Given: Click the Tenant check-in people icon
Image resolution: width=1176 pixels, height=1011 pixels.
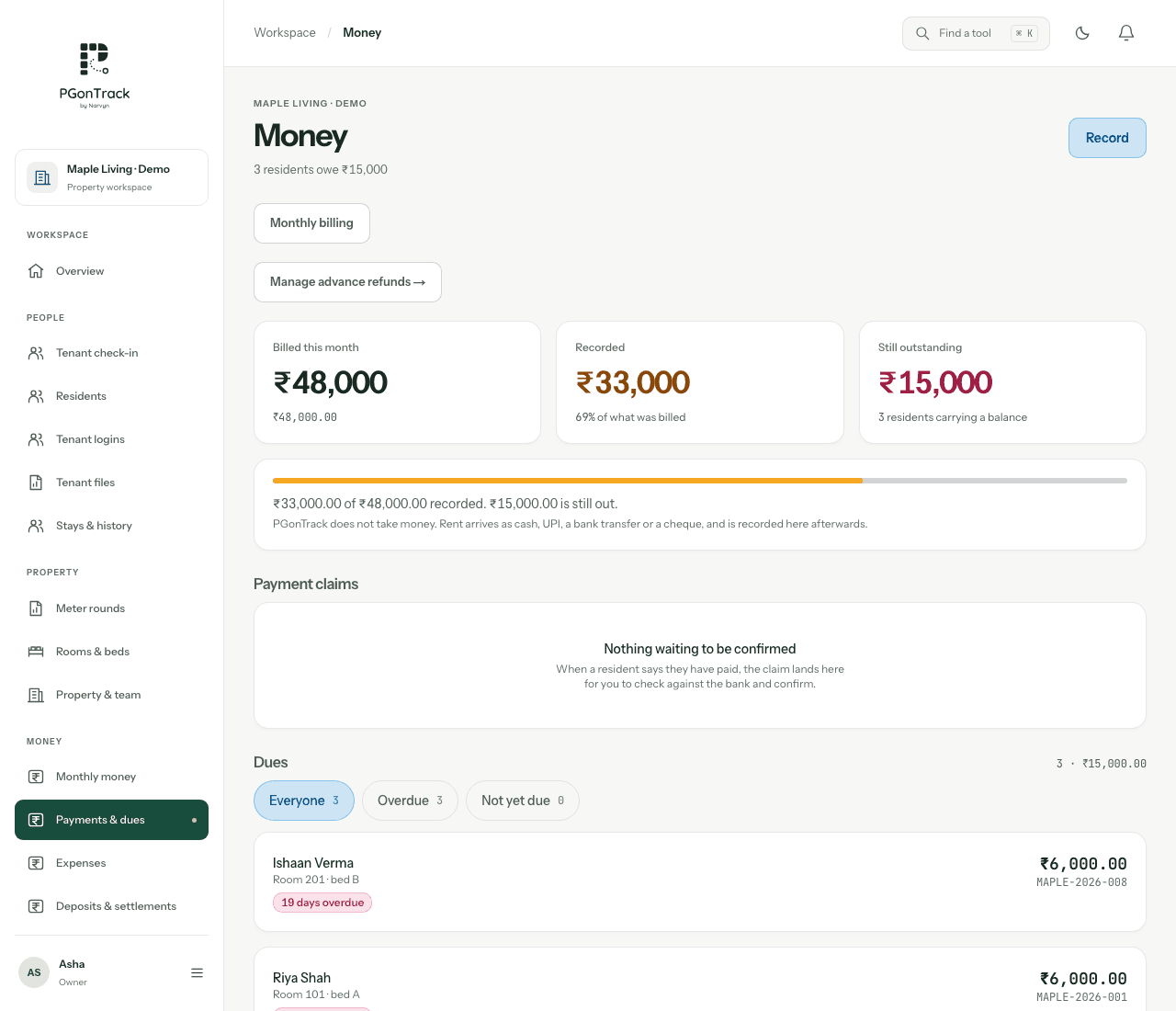Looking at the screenshot, I should [36, 353].
